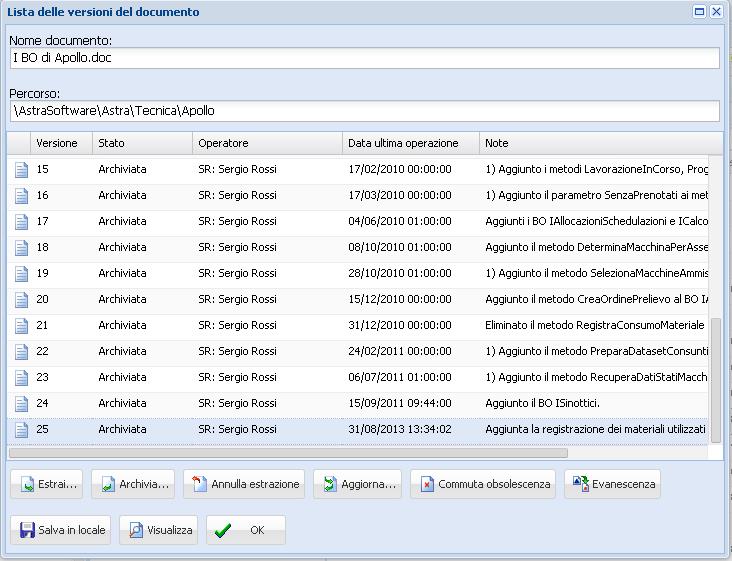732x561 pixels.
Task: Sort by the Versione column header
Action: [60, 143]
